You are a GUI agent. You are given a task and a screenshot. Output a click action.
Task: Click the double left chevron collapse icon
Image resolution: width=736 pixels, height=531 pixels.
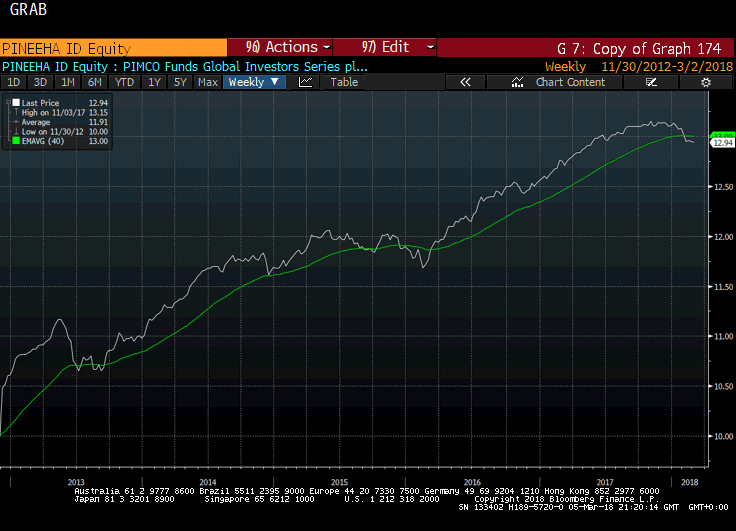coord(465,82)
